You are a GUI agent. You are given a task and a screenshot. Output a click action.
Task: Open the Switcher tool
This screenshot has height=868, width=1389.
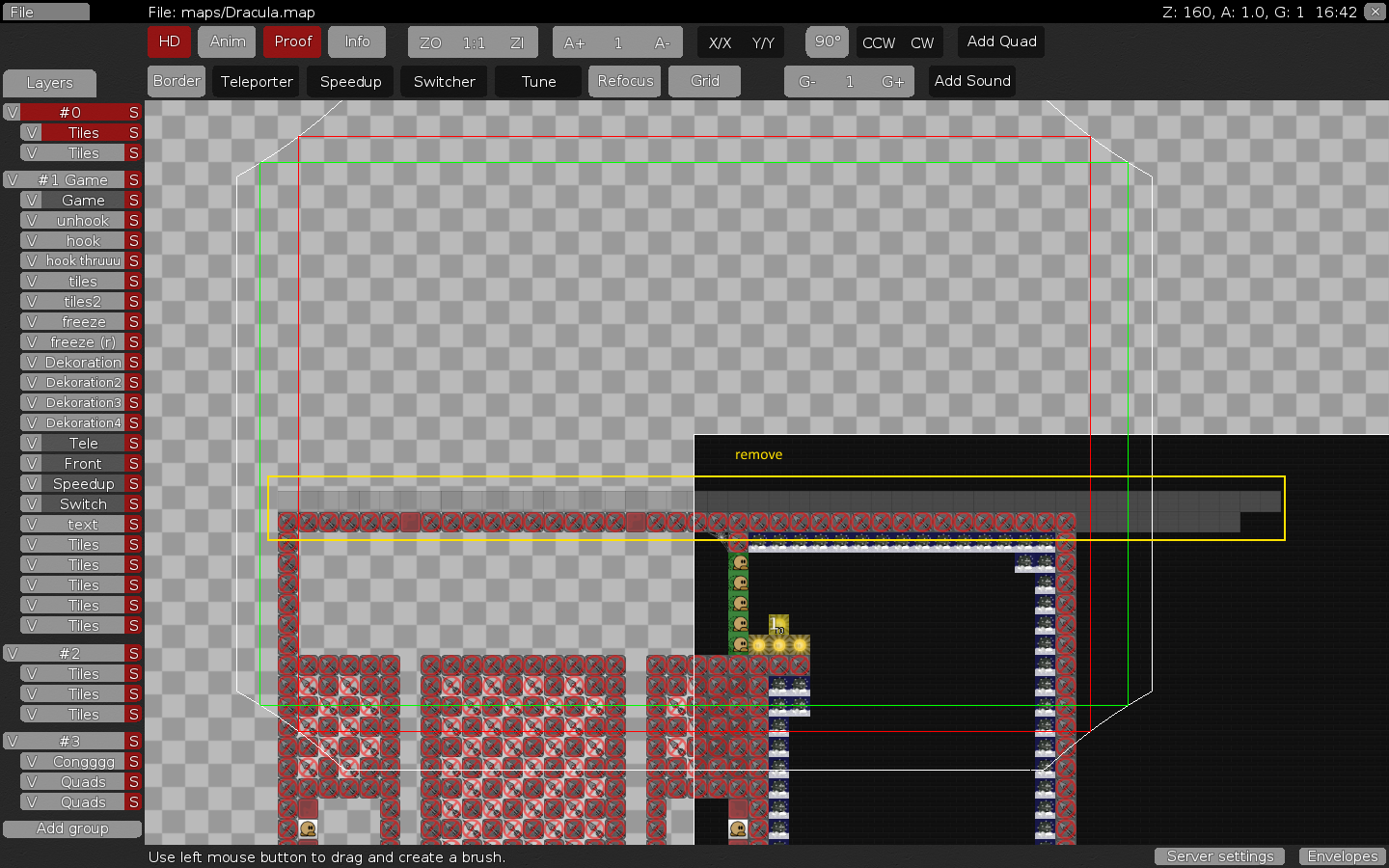[x=444, y=81]
